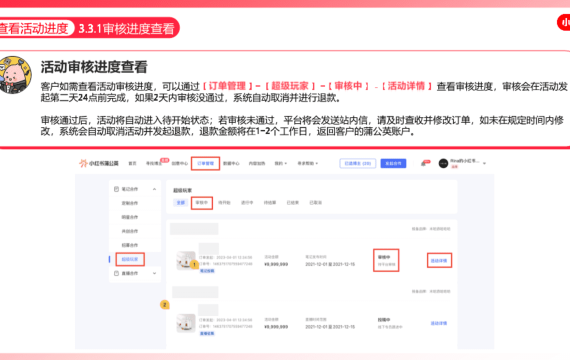Click the 投稿中 status text in second order
The height and width of the screenshot is (360, 570).
[x=384, y=320]
